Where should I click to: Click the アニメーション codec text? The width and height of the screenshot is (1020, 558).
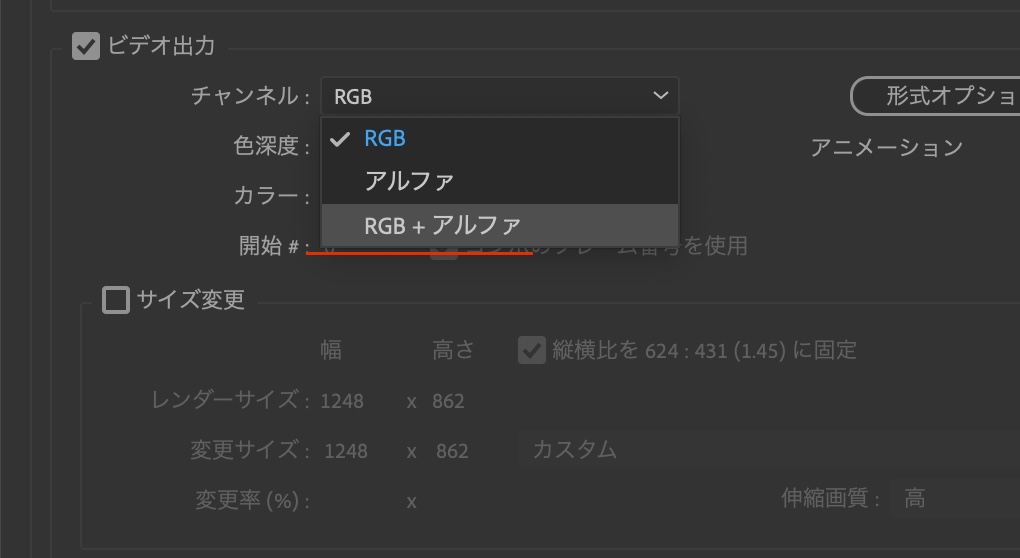point(886,148)
